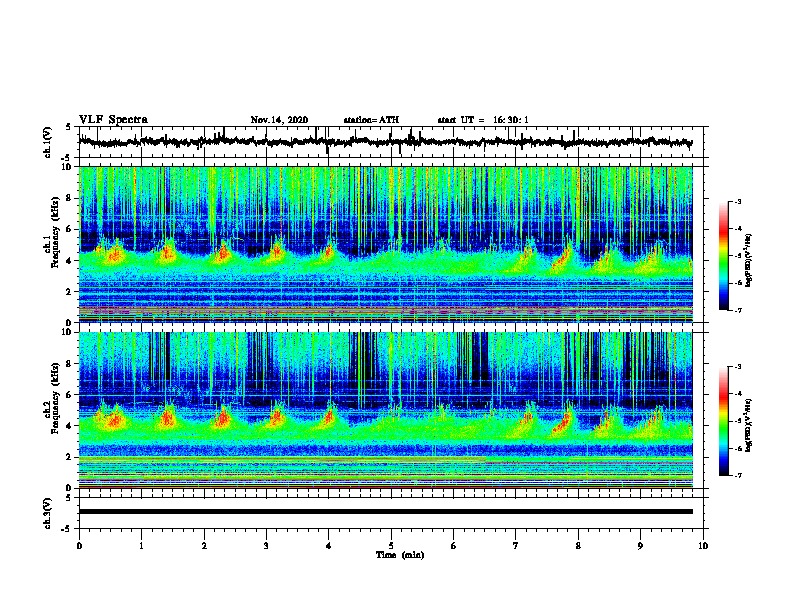This screenshot has height=612, width=792.
Task: Click the ch.2 frequency axis "8" tick label
Action: (69, 363)
